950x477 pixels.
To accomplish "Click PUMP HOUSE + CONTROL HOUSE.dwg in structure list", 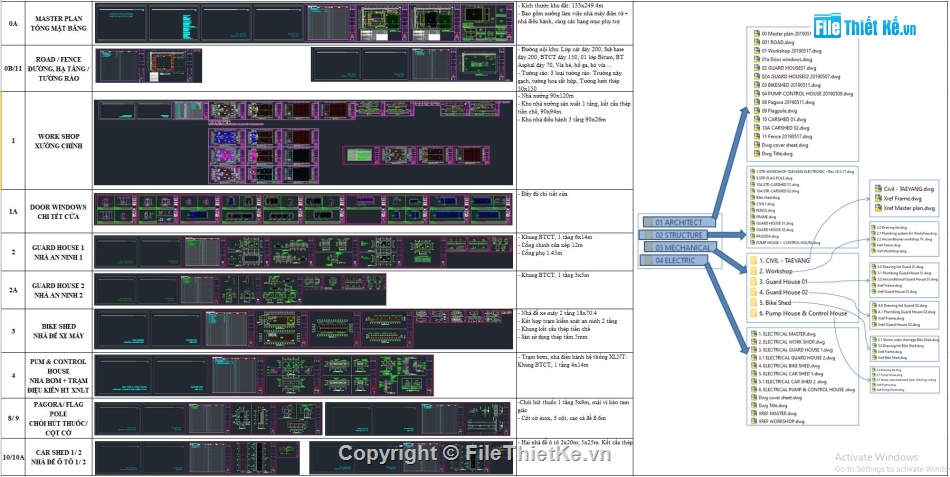I will coord(788,243).
